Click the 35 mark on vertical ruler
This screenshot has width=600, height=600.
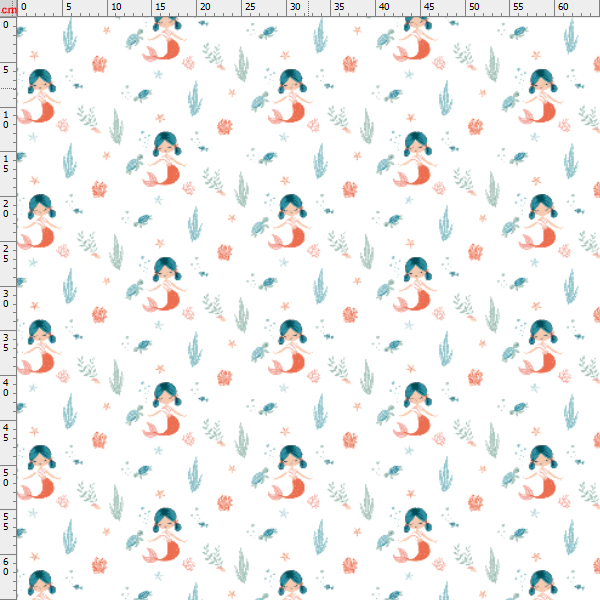(6, 343)
